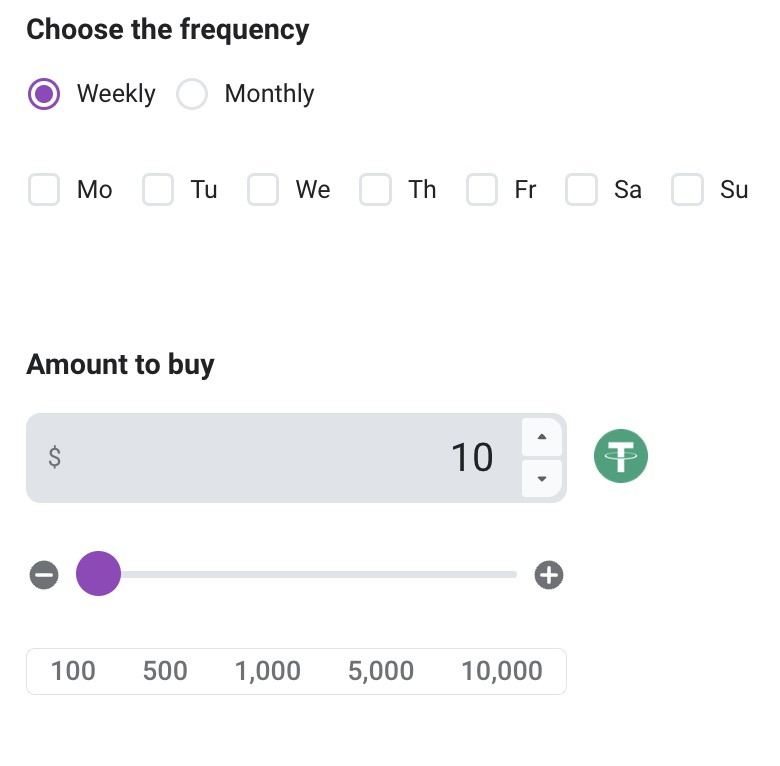This screenshot has width=780, height=766.
Task: Select the Weekly frequency option
Action: coord(44,94)
